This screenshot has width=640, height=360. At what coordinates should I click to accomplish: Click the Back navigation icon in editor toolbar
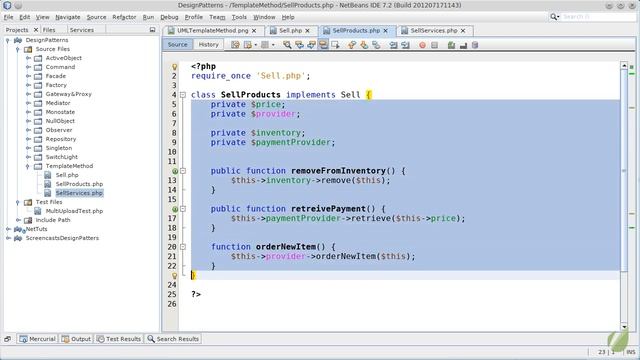[248, 45]
